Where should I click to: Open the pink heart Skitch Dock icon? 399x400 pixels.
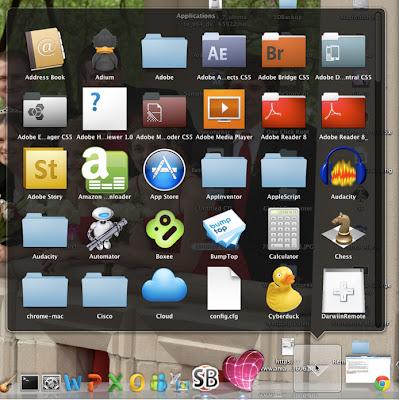point(244,370)
